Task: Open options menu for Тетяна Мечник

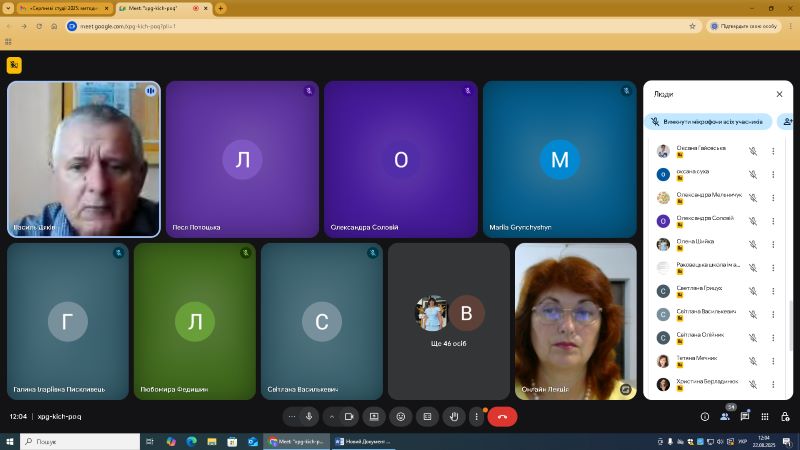Action: [773, 360]
